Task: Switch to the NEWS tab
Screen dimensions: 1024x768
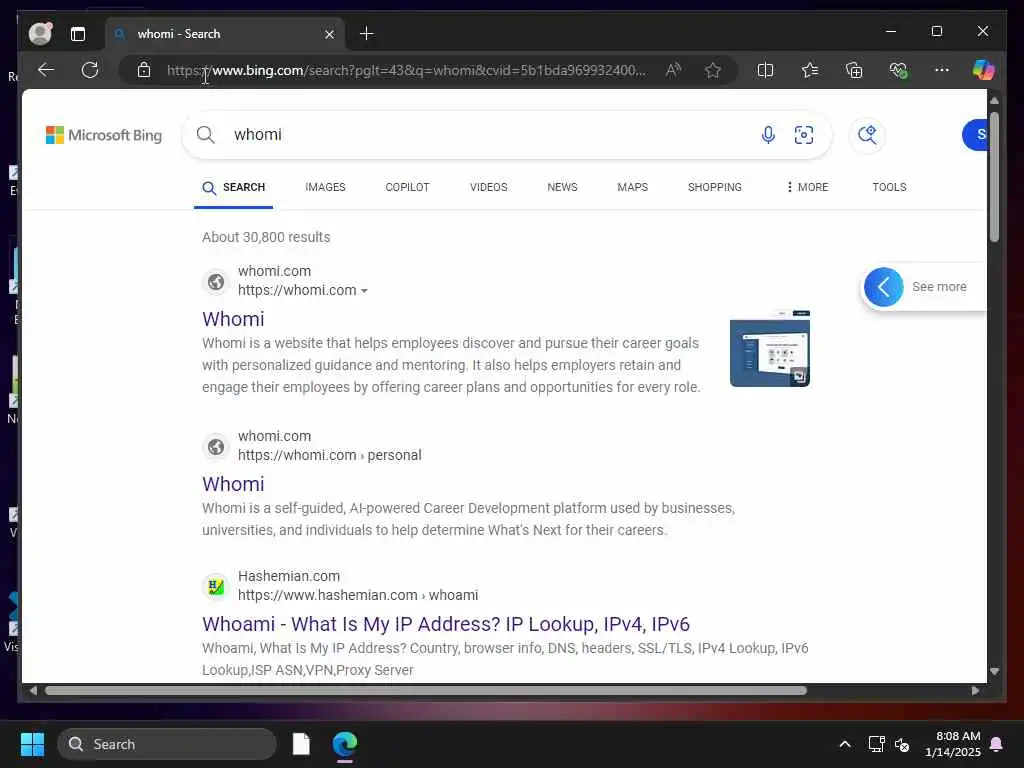Action: pyautogui.click(x=562, y=187)
